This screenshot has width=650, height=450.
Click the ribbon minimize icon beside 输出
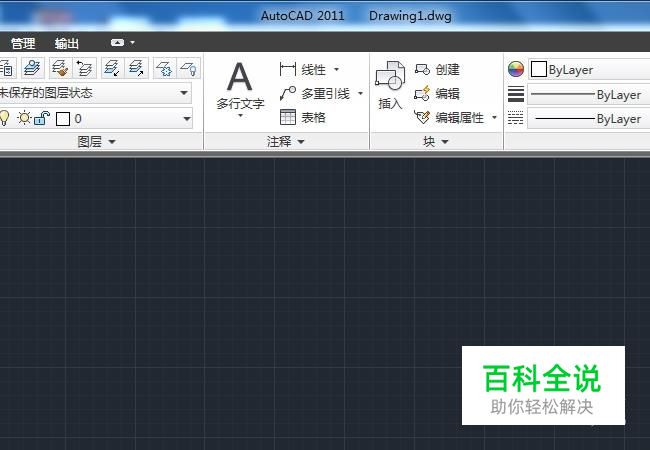[x=117, y=42]
